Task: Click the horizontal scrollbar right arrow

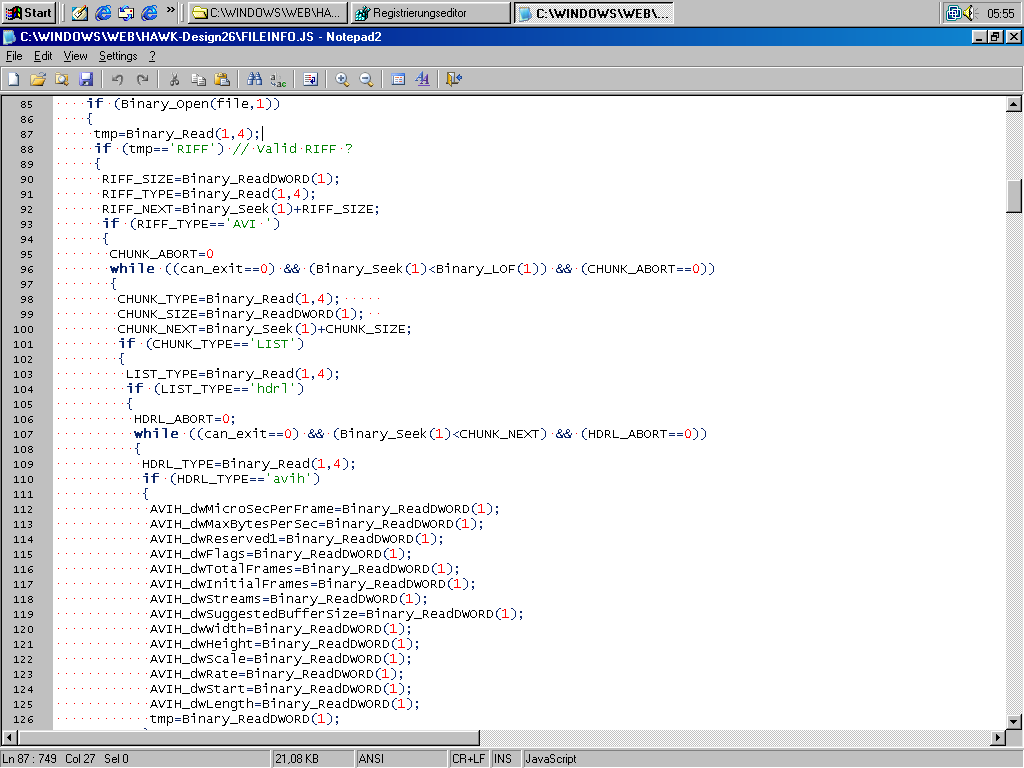Action: pyautogui.click(x=997, y=737)
